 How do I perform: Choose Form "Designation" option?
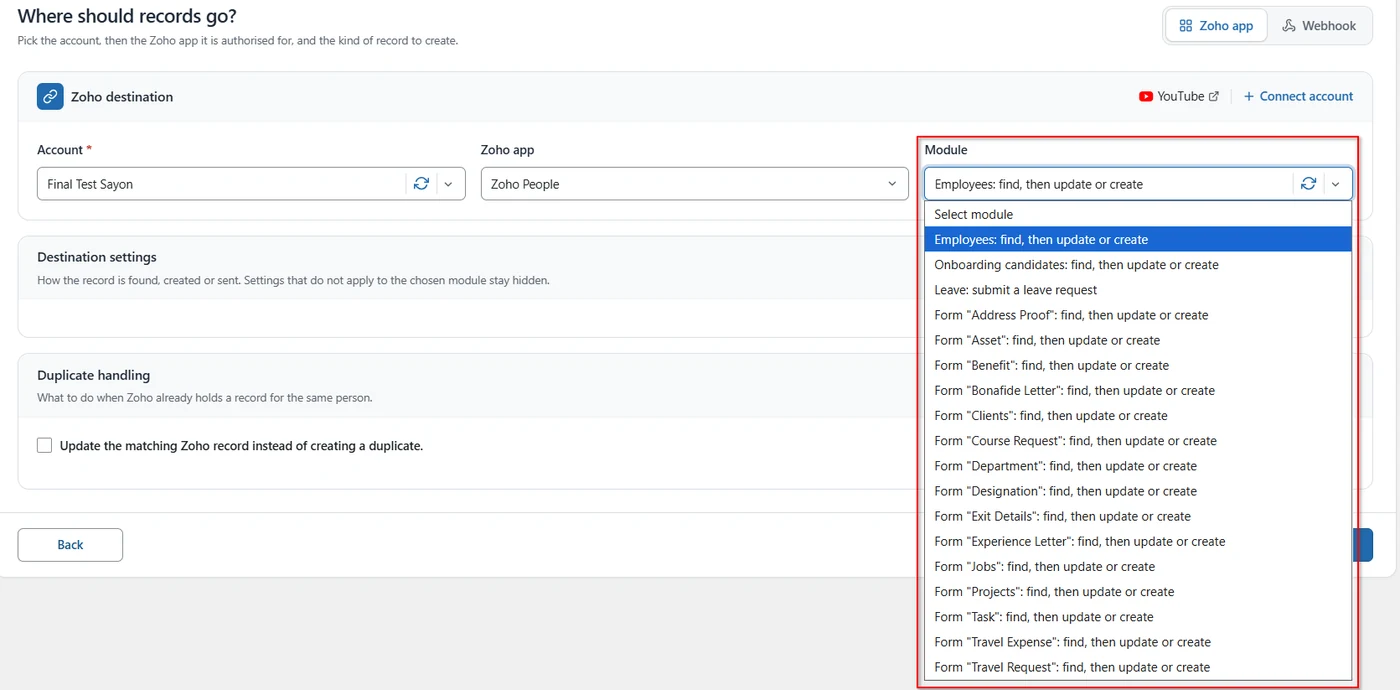pyautogui.click(x=1138, y=491)
